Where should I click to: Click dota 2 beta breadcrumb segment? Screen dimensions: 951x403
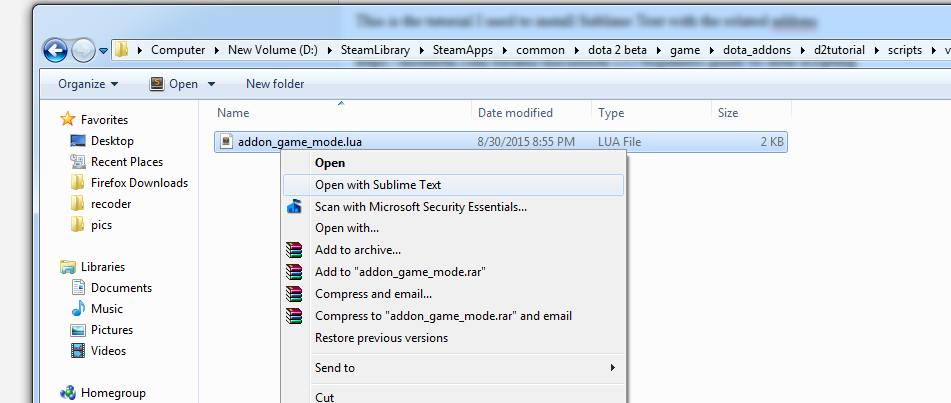pos(617,50)
